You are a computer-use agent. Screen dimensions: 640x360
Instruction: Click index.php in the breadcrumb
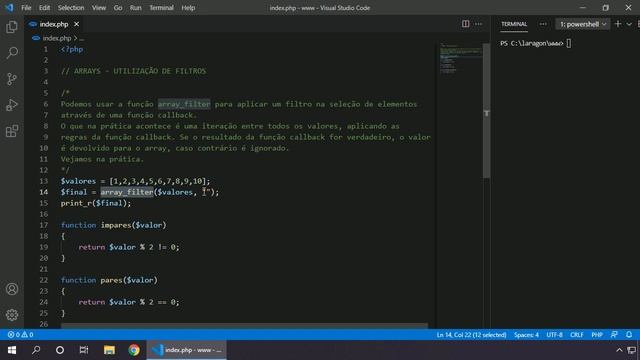(x=57, y=38)
